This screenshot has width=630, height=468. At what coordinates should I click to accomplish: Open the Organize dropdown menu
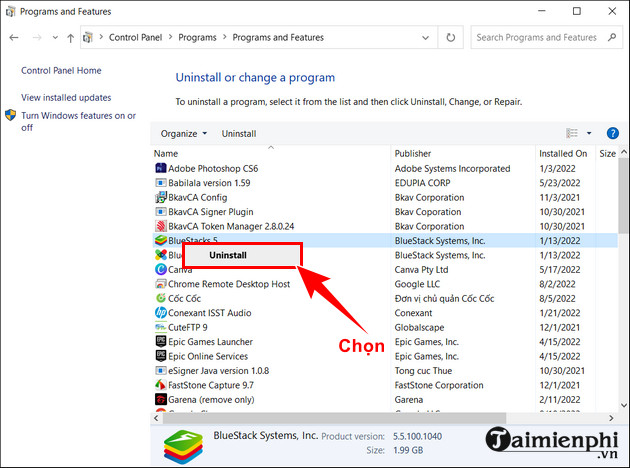184,133
